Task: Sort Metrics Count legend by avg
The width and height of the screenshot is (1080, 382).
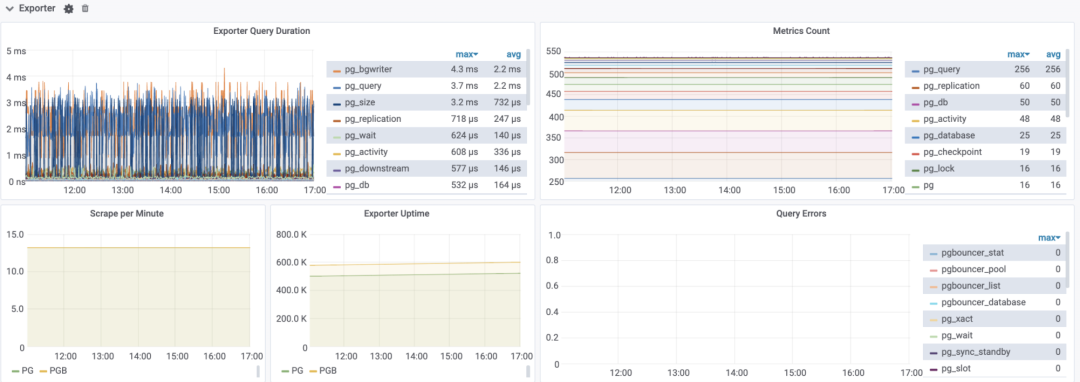Action: (1053, 54)
